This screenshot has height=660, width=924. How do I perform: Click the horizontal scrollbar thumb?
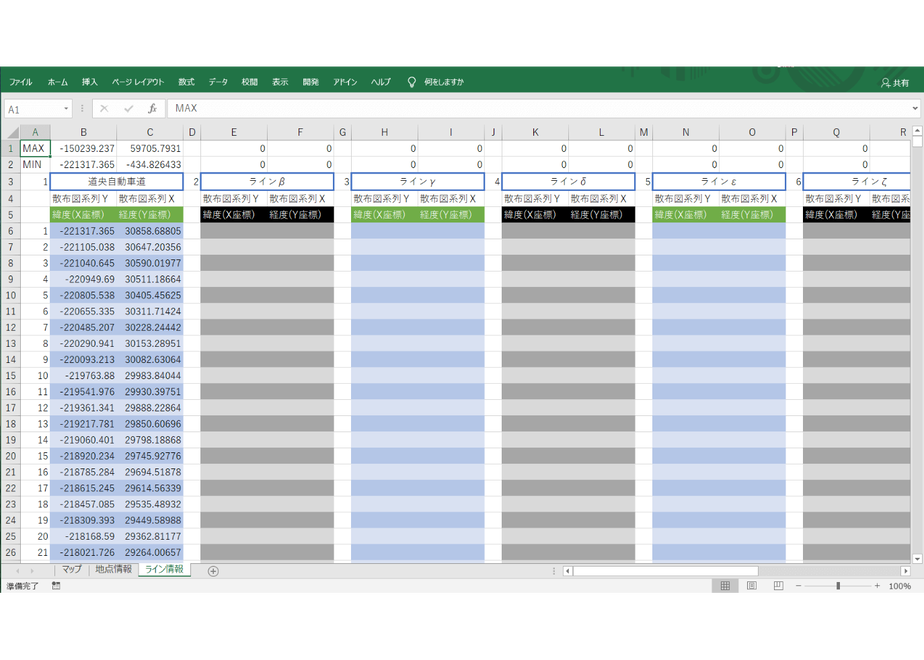[665, 571]
